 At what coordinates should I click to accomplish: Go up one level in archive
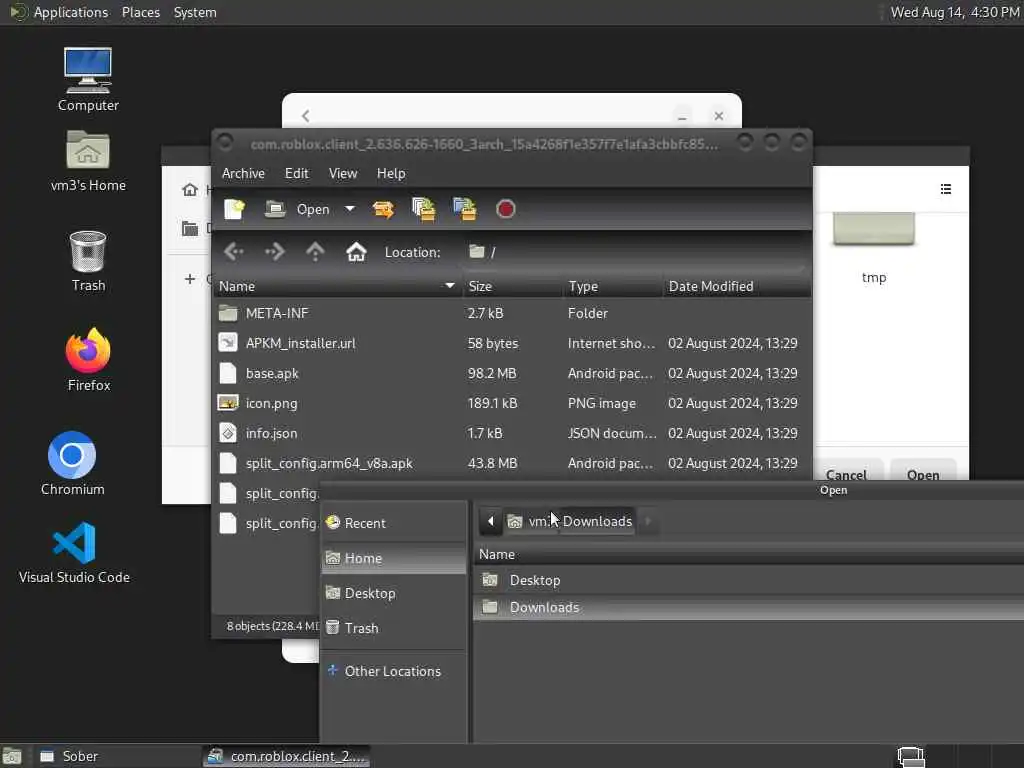(315, 251)
